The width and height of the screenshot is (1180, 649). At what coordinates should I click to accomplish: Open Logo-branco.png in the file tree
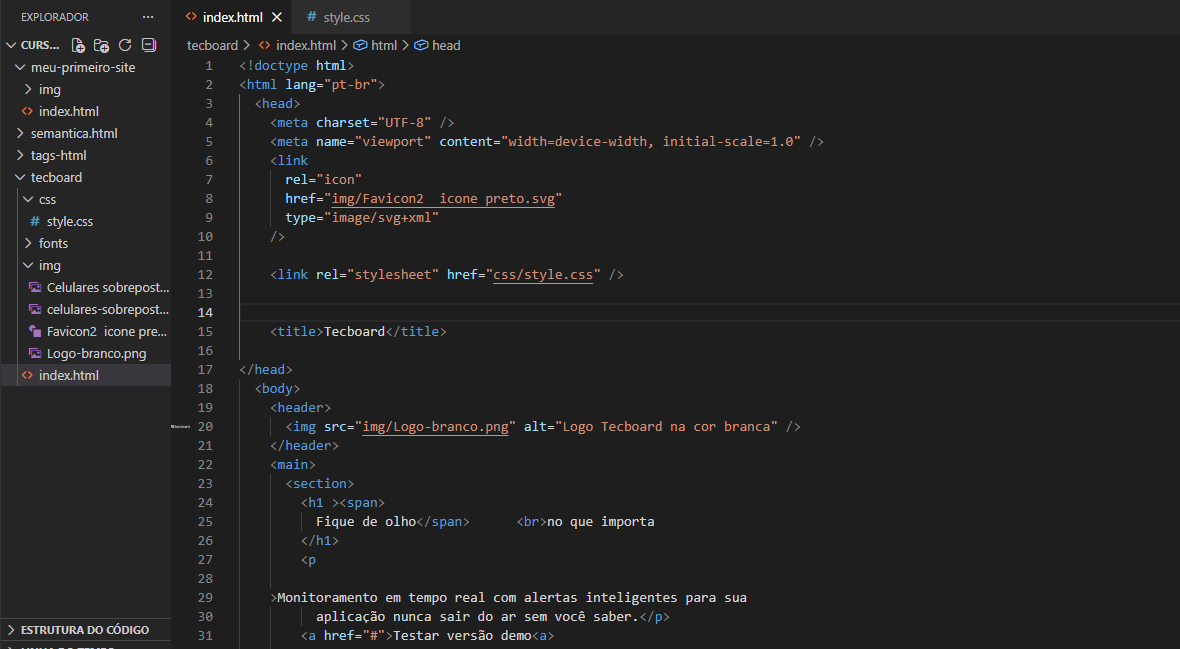tap(96, 353)
